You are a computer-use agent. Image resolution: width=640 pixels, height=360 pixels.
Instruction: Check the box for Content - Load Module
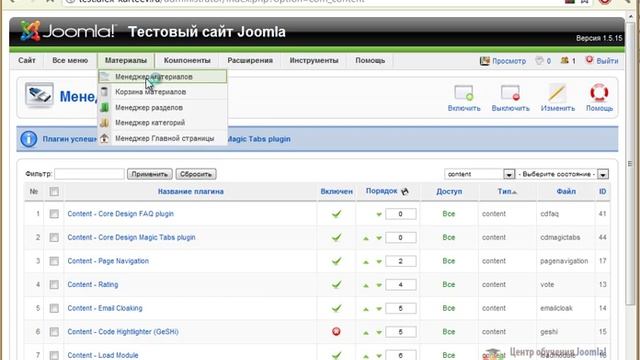point(54,355)
